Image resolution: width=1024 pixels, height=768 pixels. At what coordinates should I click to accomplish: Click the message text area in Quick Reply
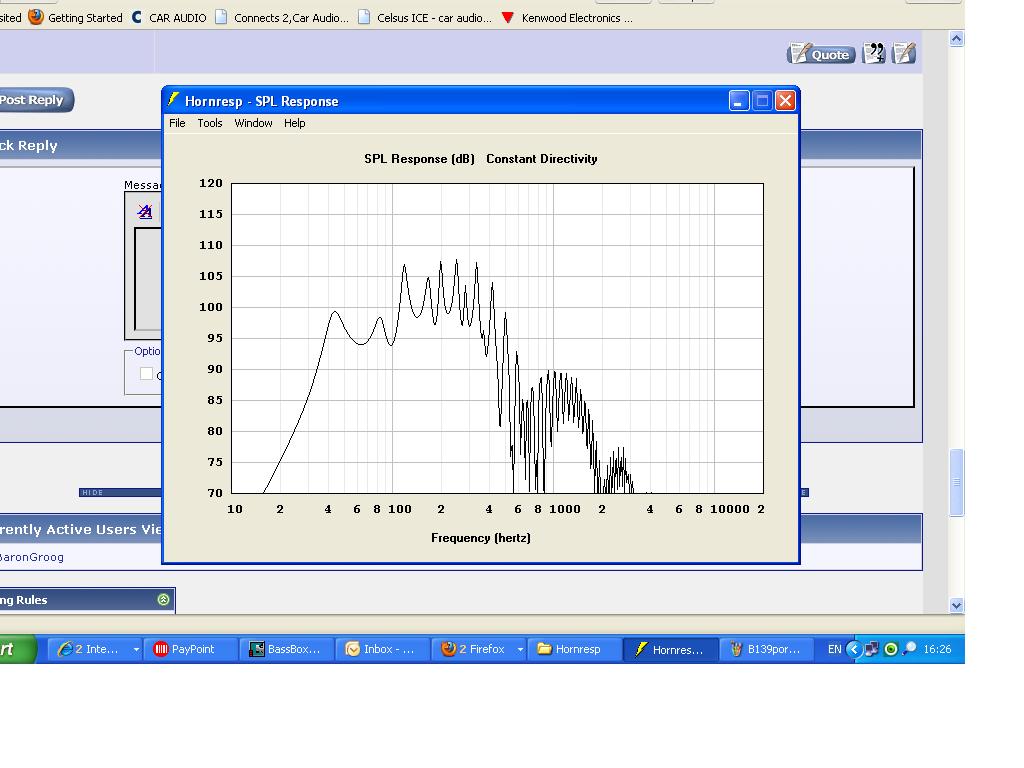(148, 279)
